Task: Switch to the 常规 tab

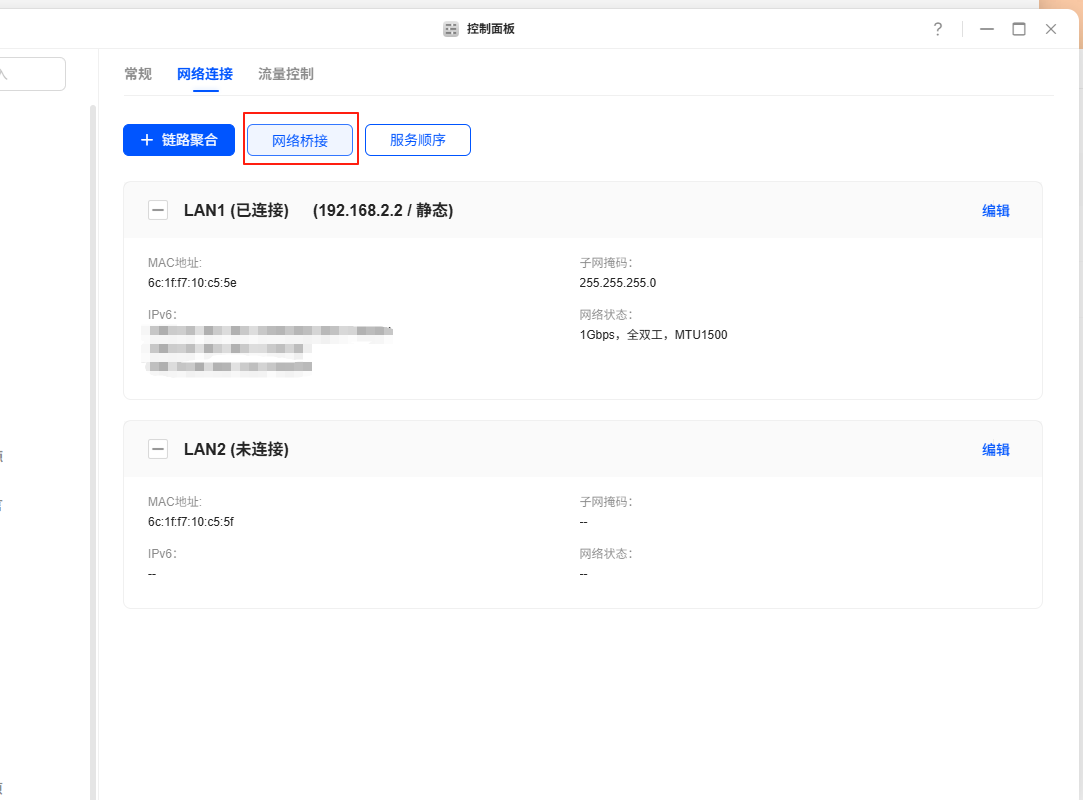Action: (138, 74)
